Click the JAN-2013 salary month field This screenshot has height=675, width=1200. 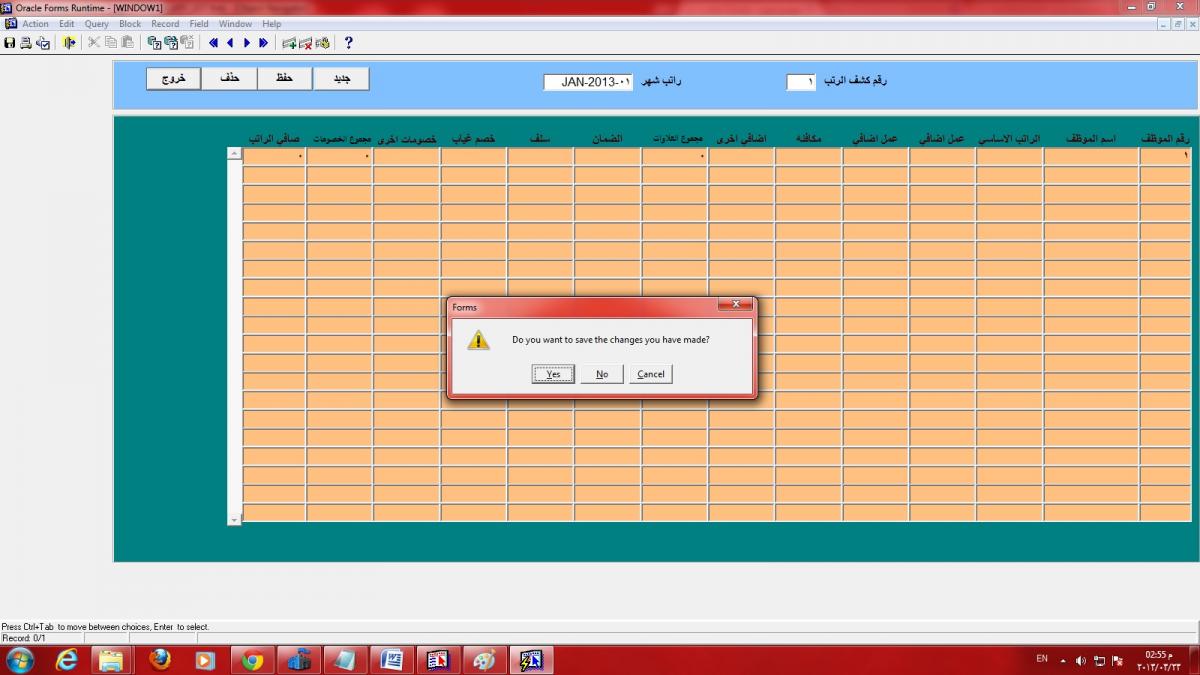tap(589, 82)
